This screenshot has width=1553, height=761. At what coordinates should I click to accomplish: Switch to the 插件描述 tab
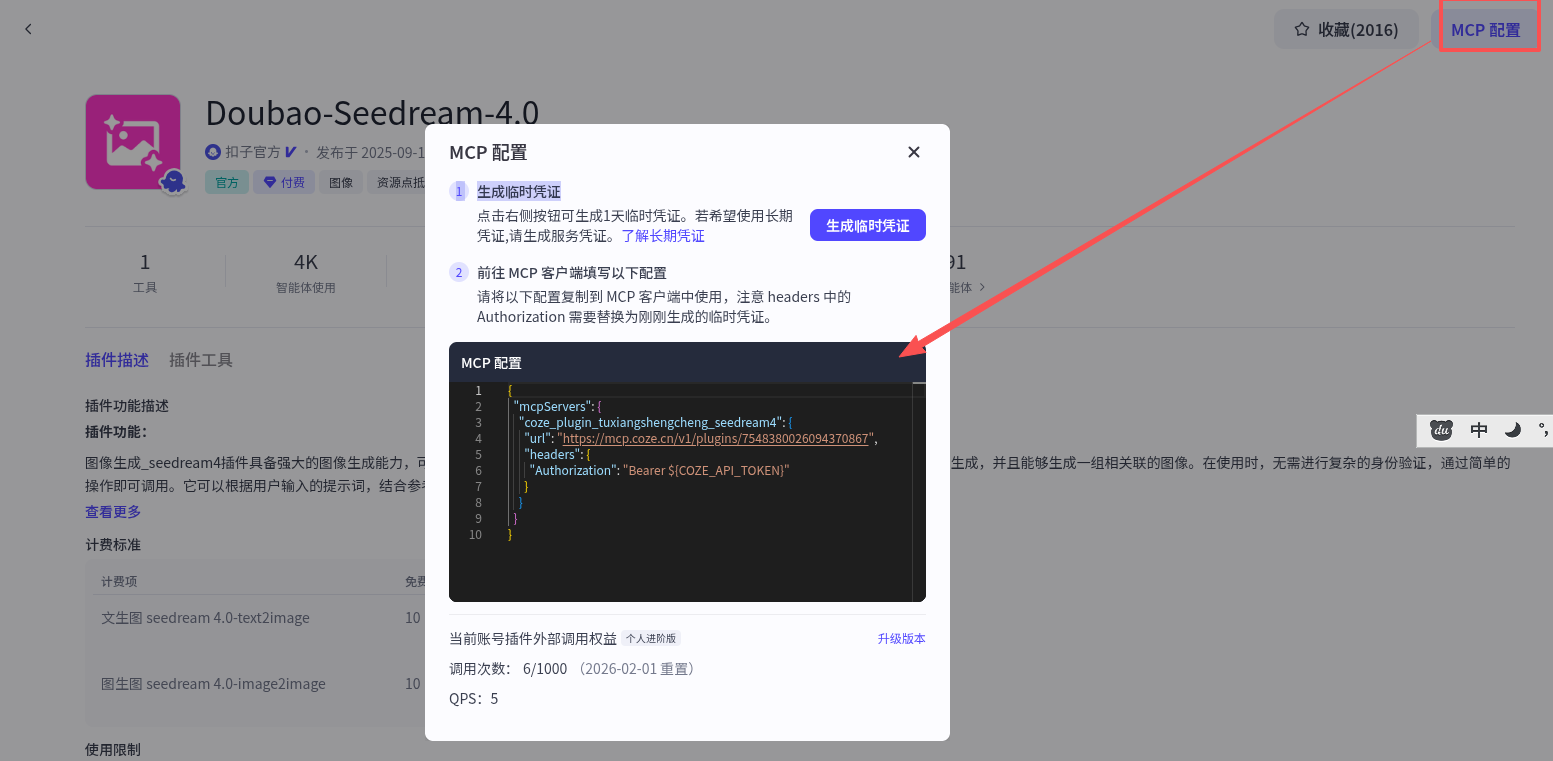coord(117,360)
